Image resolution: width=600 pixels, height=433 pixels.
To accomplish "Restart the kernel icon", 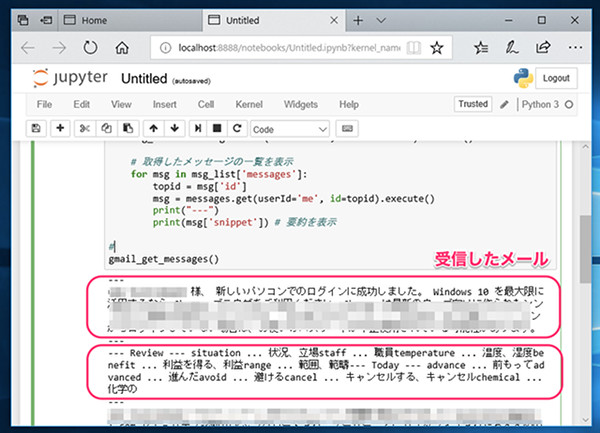I will tap(237, 129).
